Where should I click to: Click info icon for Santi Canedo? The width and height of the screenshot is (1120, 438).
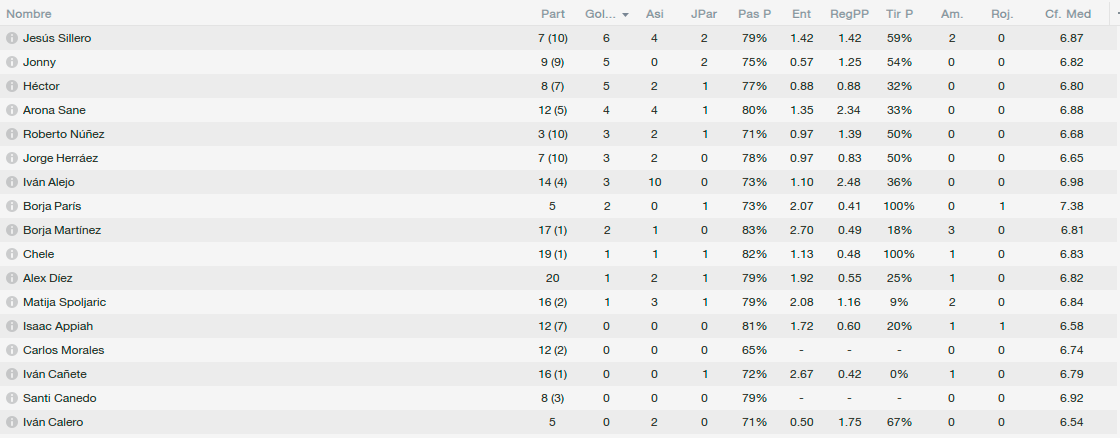(11, 398)
